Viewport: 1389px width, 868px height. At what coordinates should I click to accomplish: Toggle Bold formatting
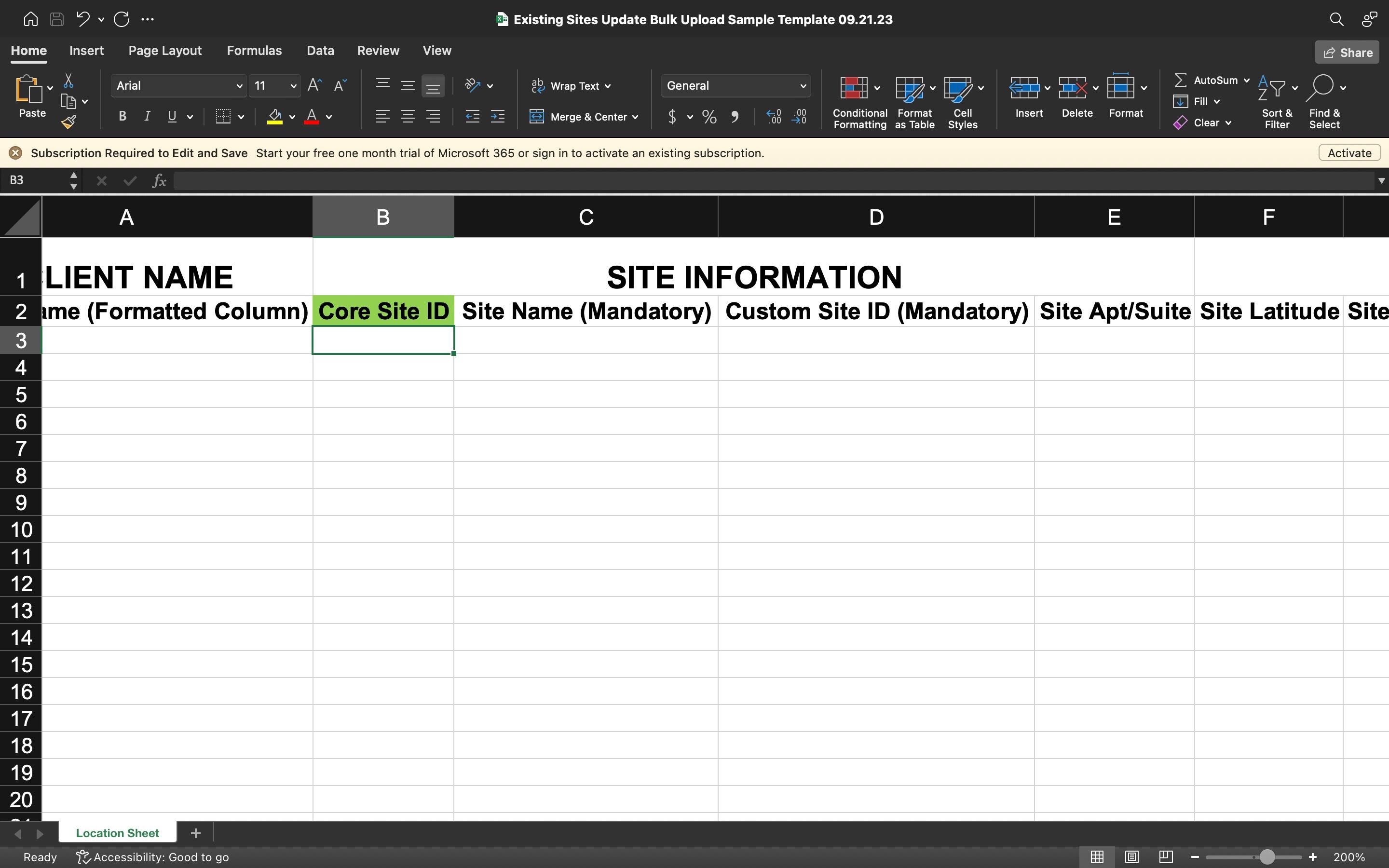click(x=122, y=117)
